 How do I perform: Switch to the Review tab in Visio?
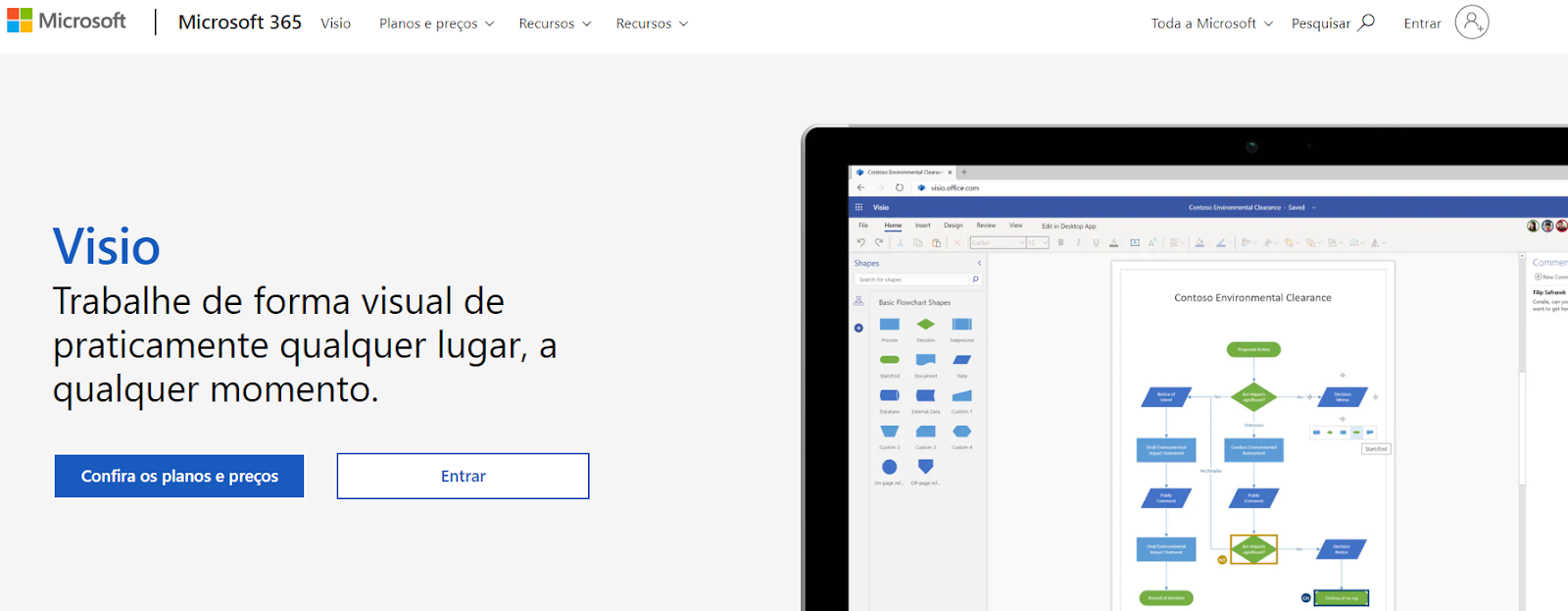coord(986,226)
